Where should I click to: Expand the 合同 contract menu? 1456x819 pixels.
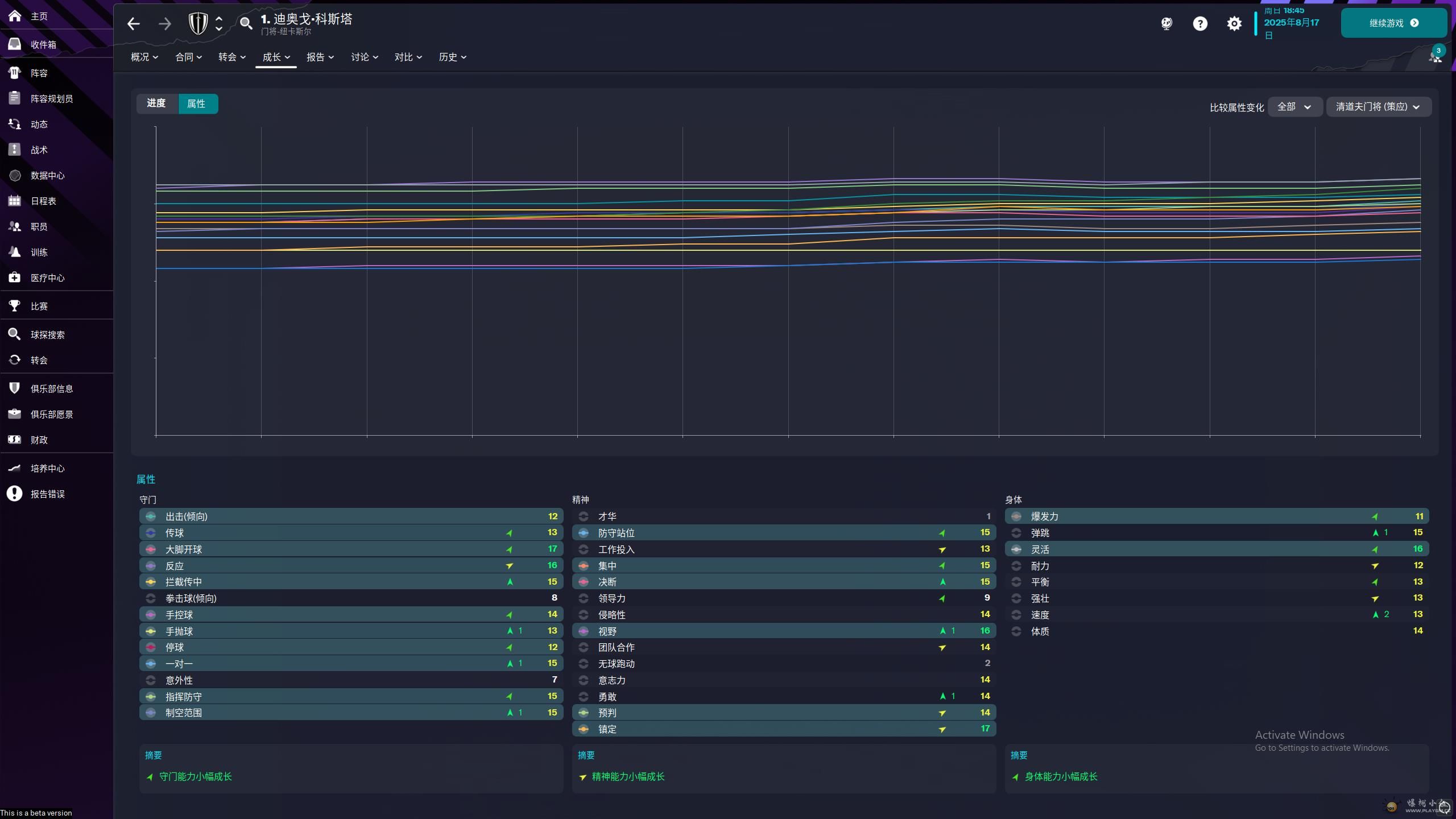[189, 57]
